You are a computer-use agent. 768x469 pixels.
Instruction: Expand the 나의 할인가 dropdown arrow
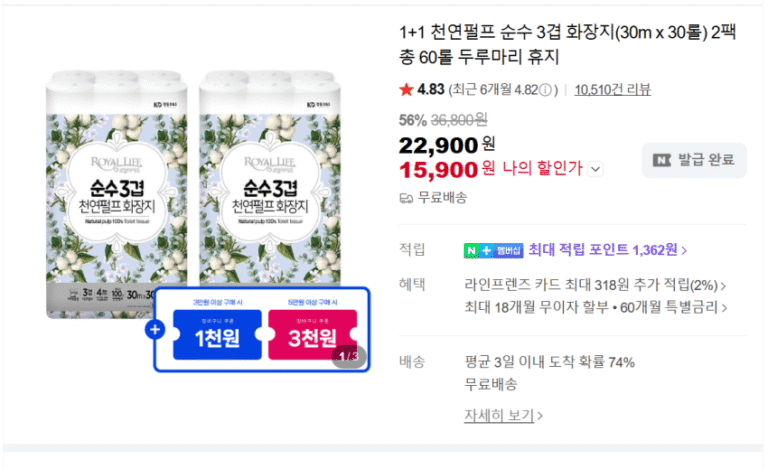596,169
